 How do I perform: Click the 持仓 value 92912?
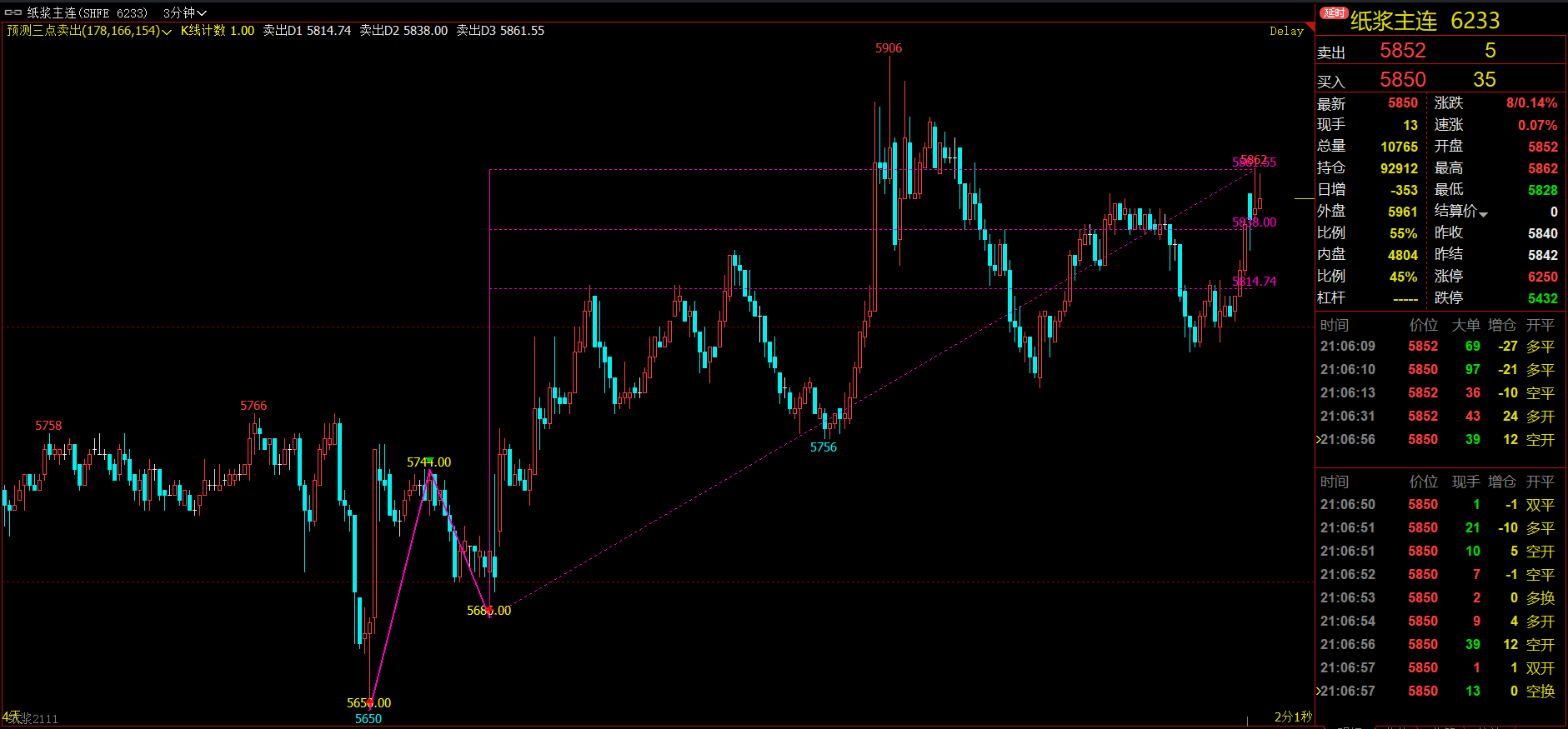[x=1399, y=168]
